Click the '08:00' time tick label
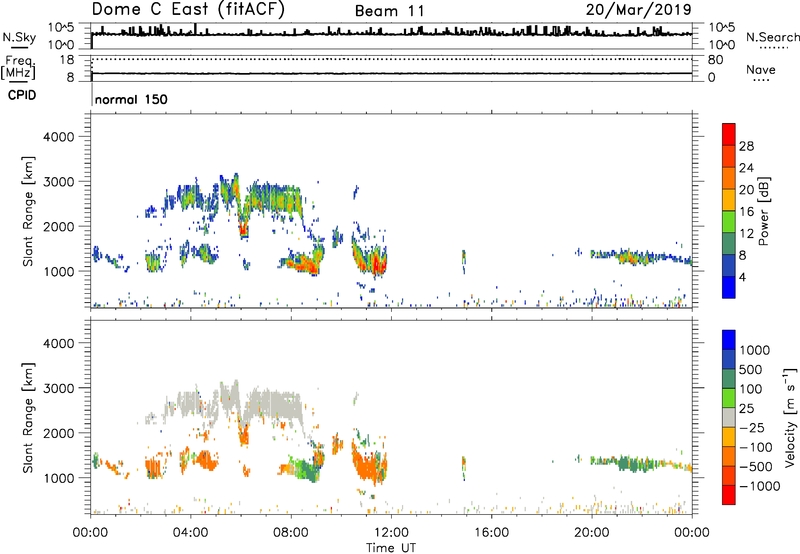The height and width of the screenshot is (554, 800). pos(290,533)
